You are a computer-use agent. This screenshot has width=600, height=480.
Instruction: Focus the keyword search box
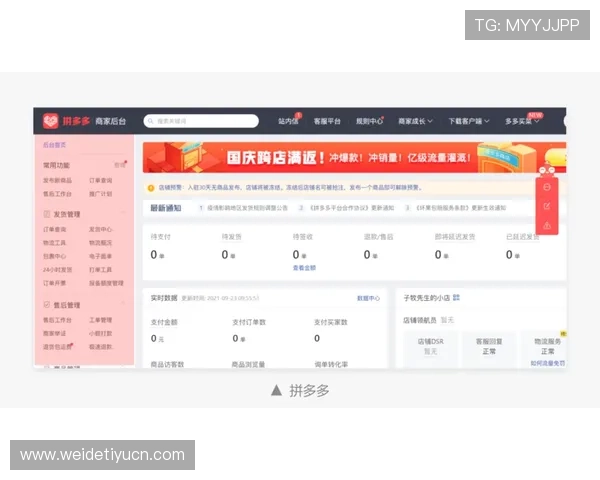201,121
